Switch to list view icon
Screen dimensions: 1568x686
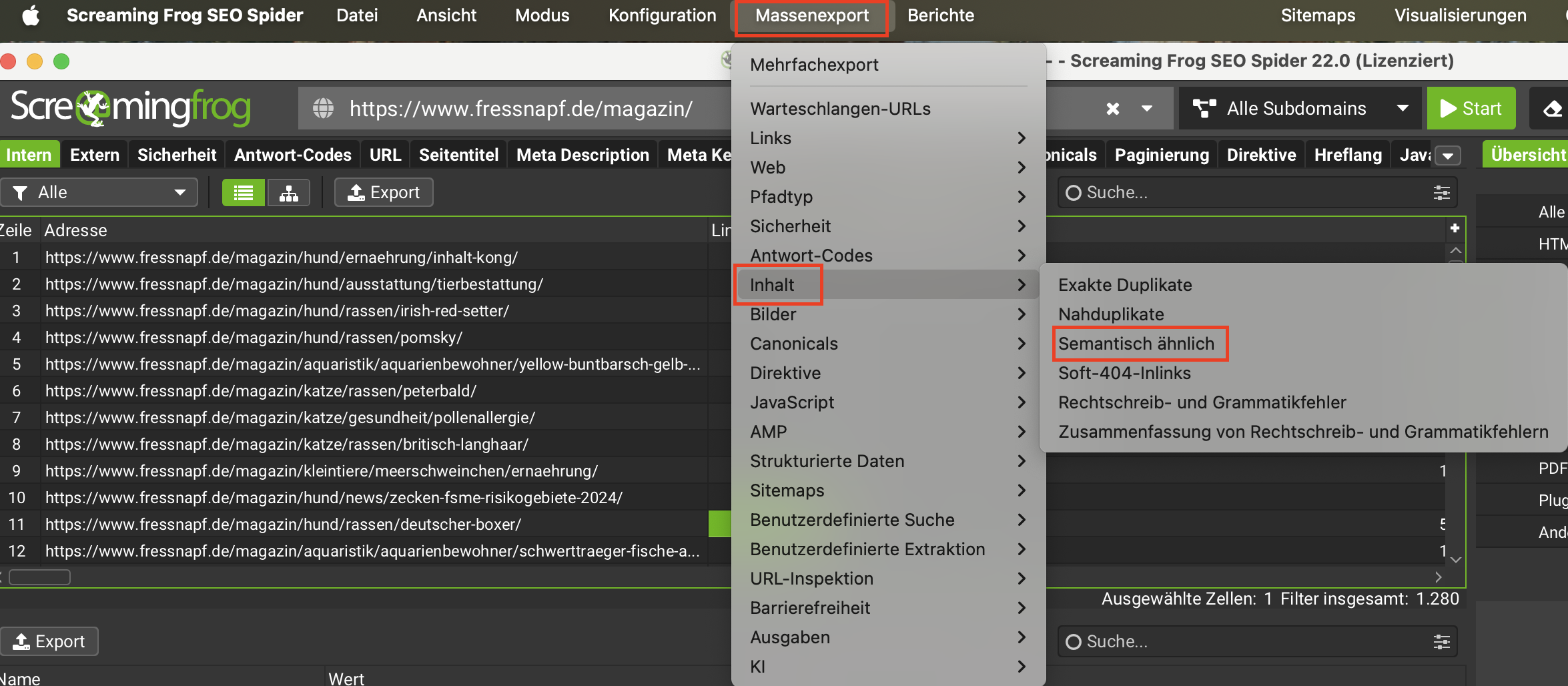tap(244, 193)
